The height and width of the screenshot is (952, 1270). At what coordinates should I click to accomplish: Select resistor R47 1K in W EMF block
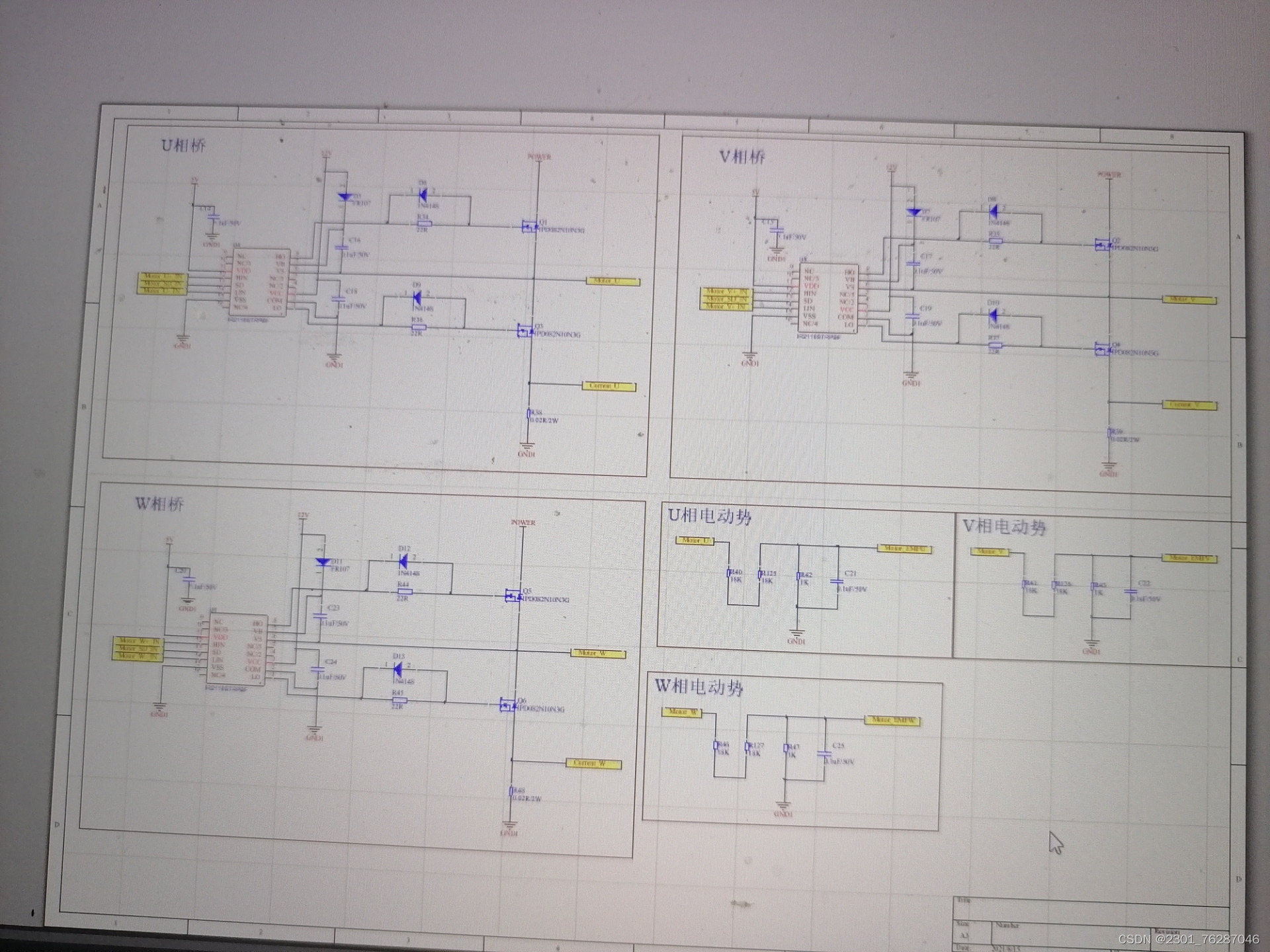[786, 749]
